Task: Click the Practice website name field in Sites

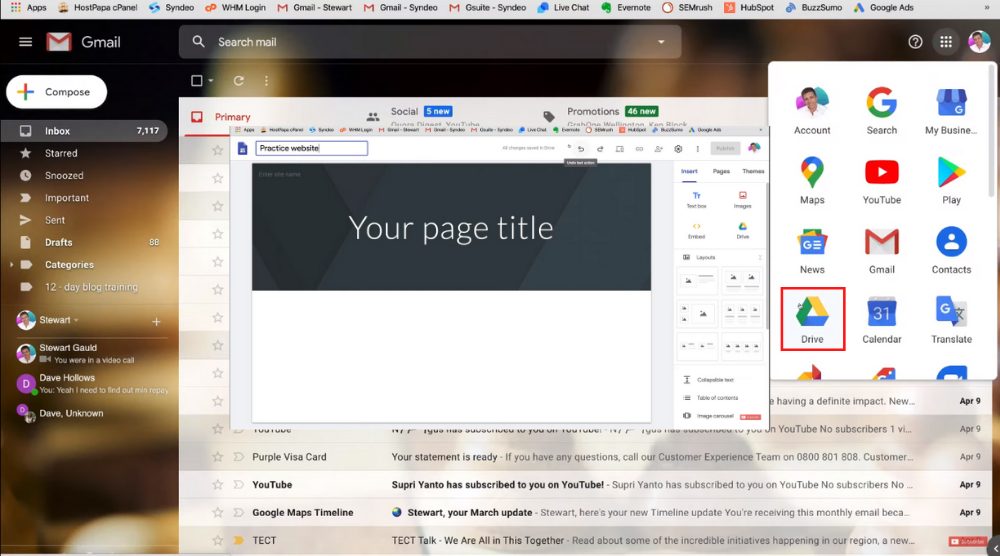Action: (x=311, y=148)
